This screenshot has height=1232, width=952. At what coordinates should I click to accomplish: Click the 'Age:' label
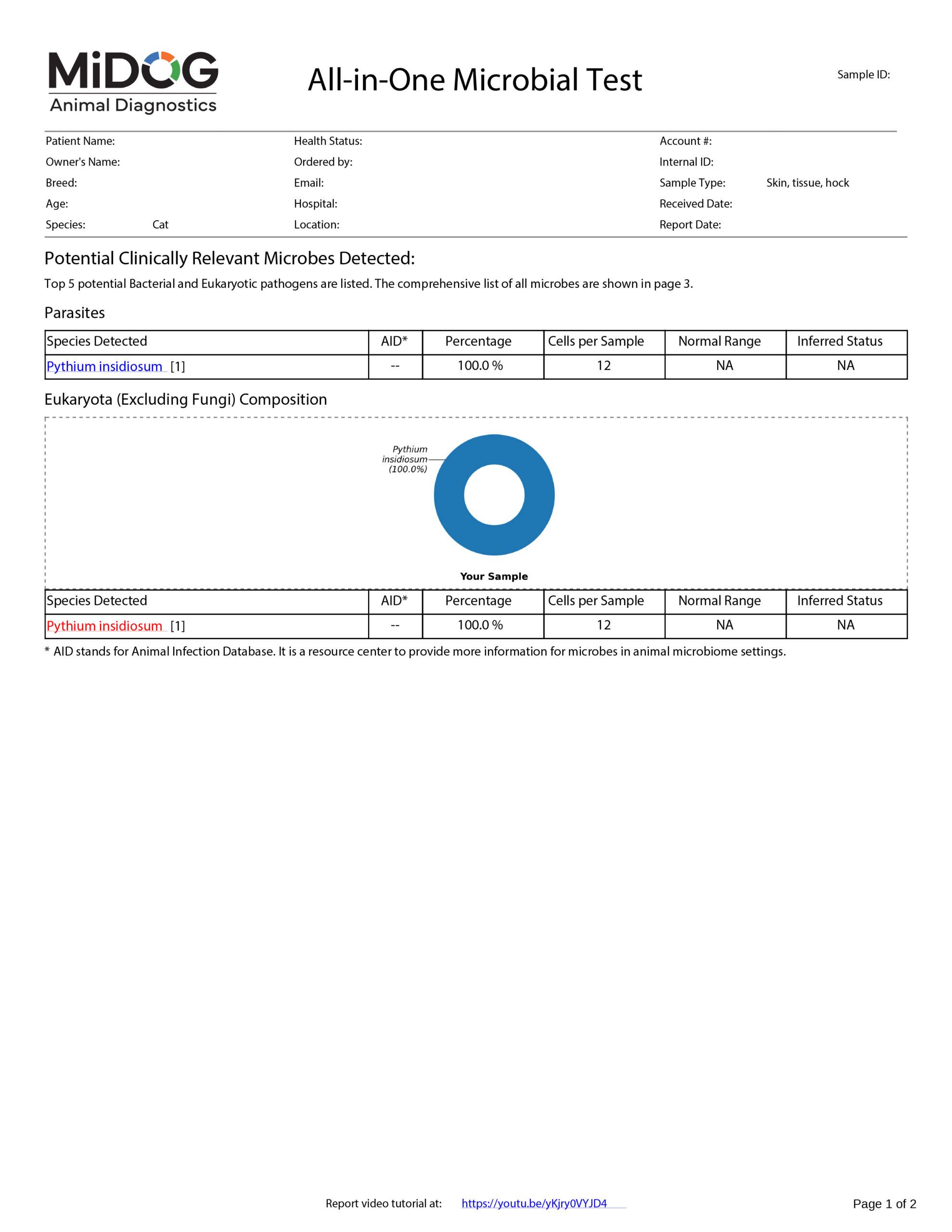point(57,204)
